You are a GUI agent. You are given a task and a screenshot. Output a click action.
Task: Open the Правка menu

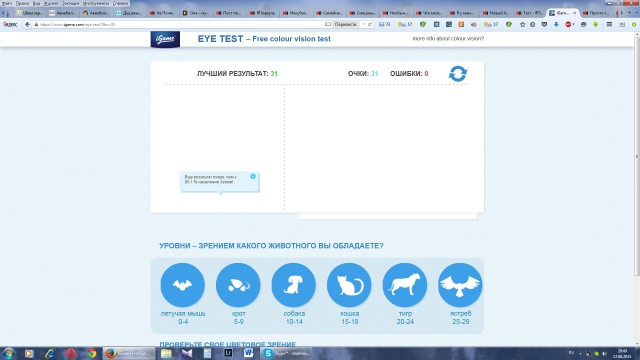(22, 3)
